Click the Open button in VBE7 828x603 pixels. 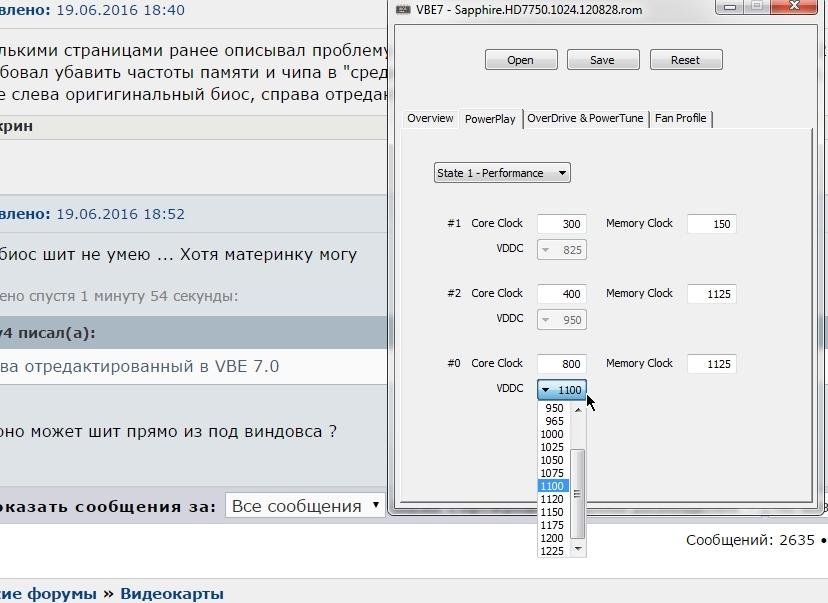click(521, 60)
